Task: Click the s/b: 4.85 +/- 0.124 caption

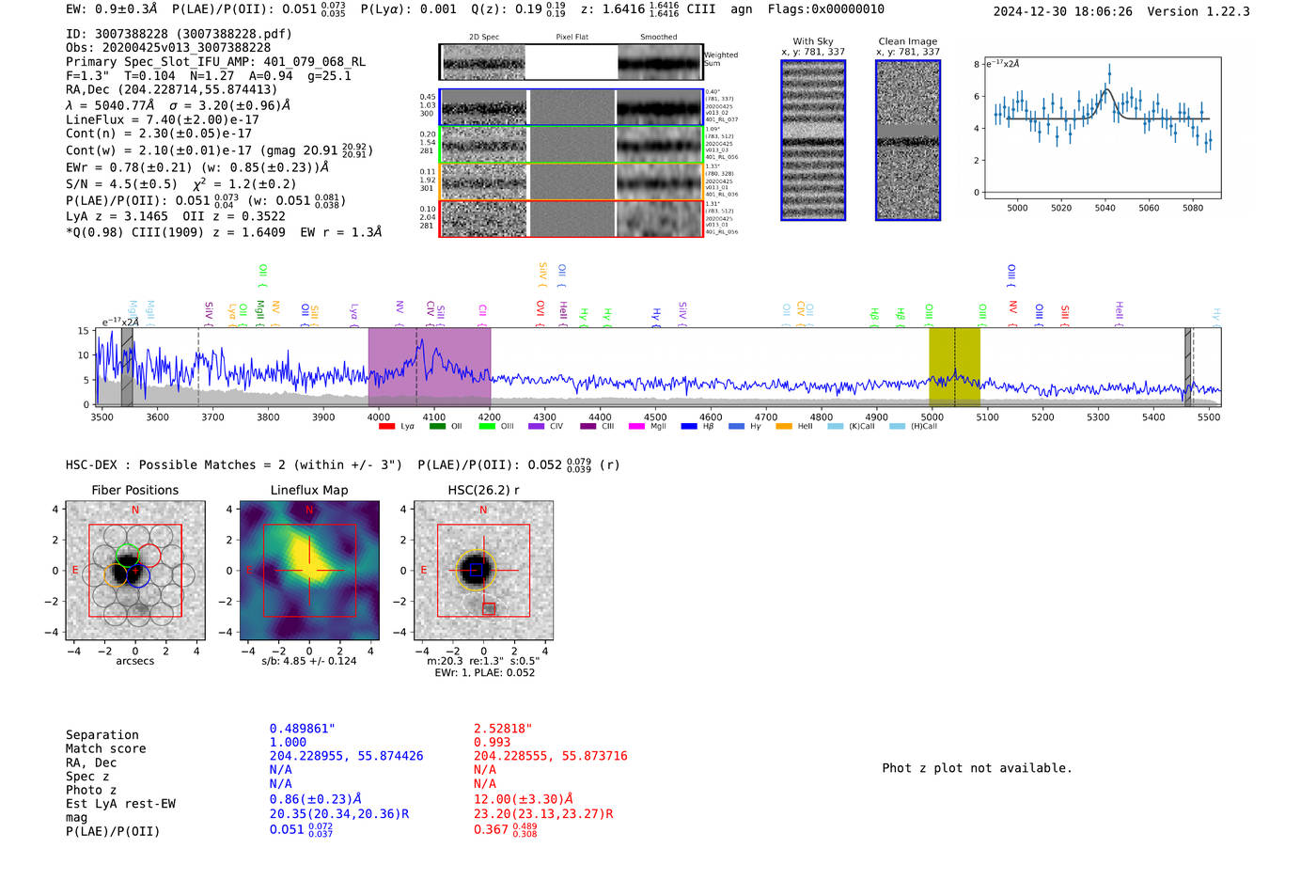Action: pyautogui.click(x=309, y=661)
